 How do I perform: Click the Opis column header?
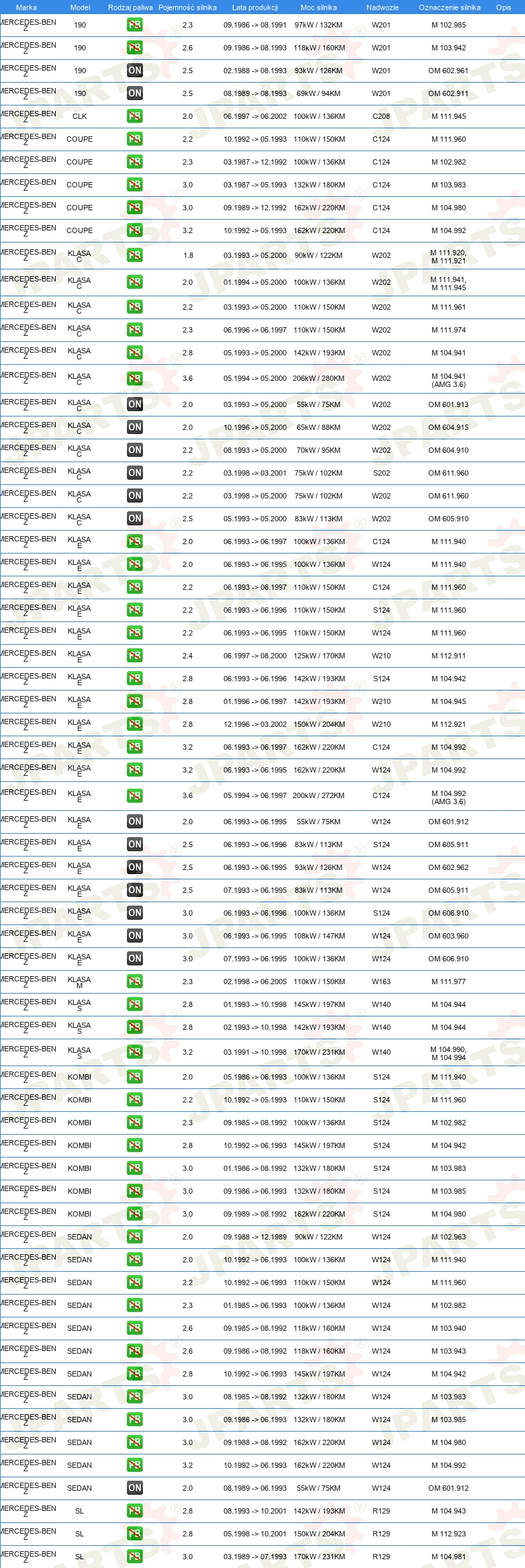pyautogui.click(x=504, y=7)
